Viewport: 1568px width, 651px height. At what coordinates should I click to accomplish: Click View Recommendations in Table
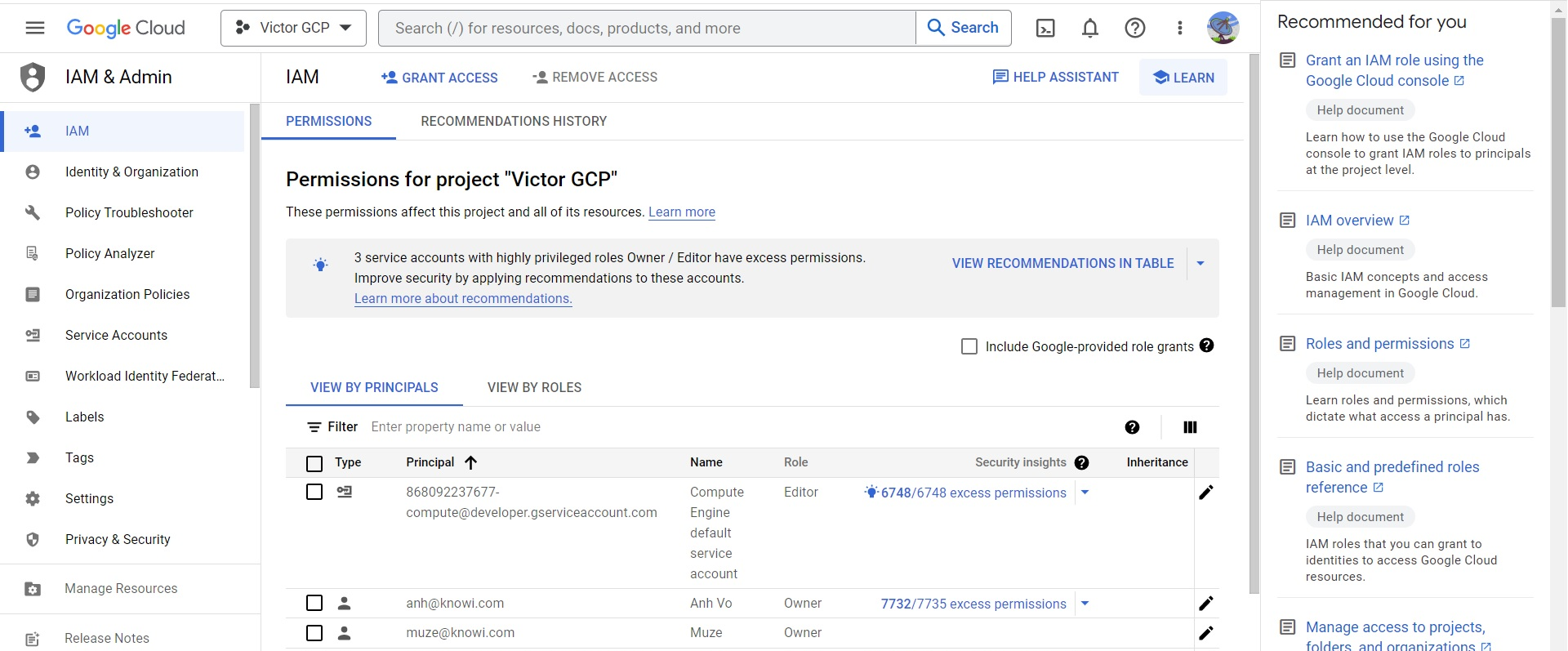(1062, 263)
